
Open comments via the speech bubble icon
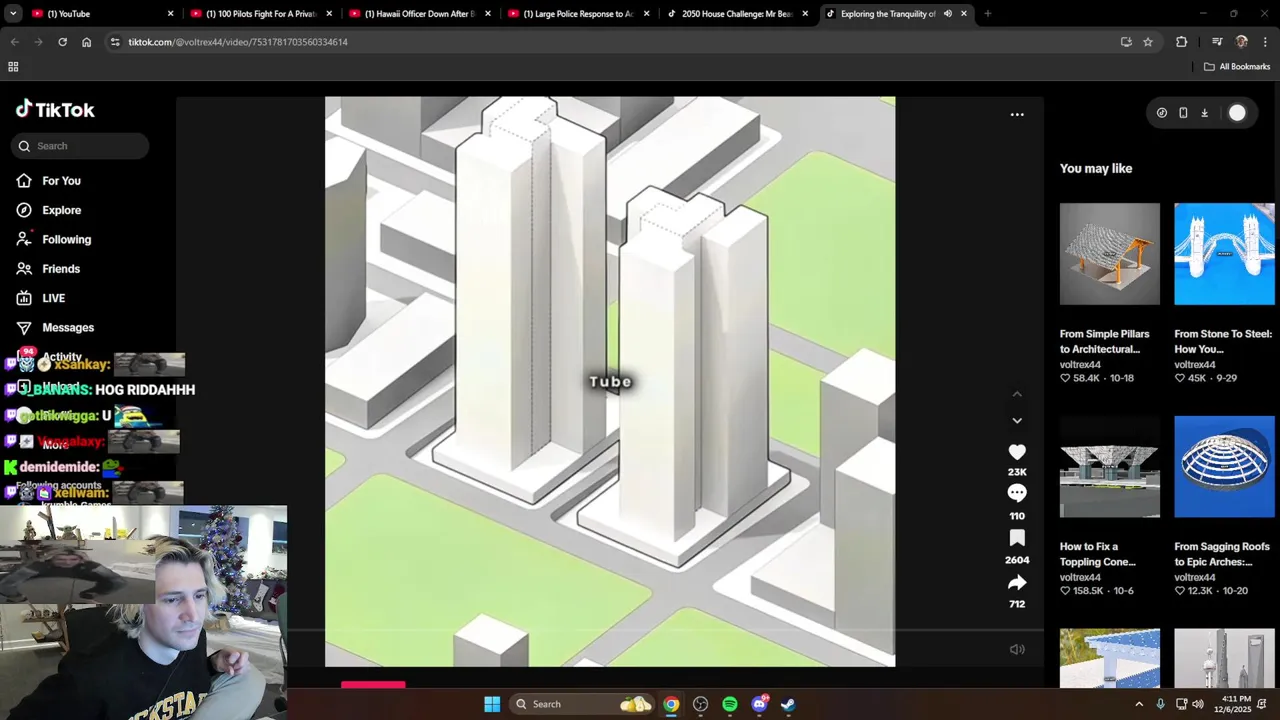coord(1017,493)
